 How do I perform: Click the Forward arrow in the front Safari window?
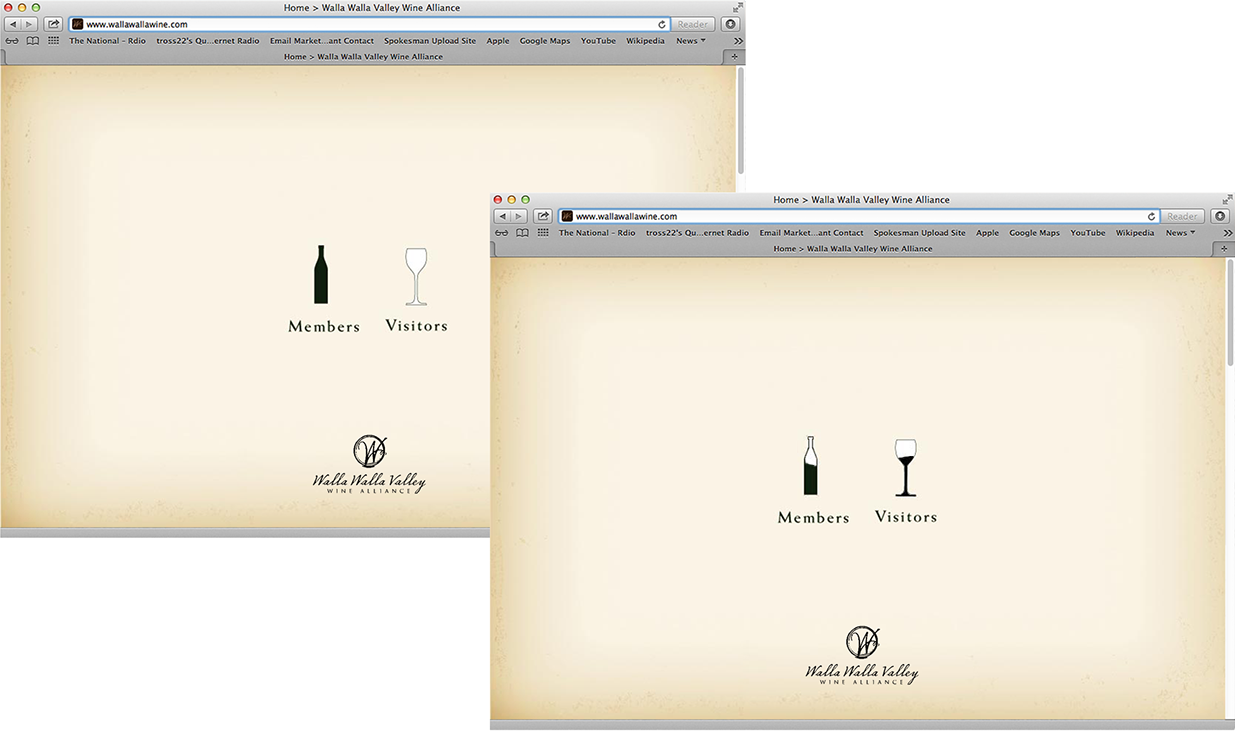click(x=519, y=216)
